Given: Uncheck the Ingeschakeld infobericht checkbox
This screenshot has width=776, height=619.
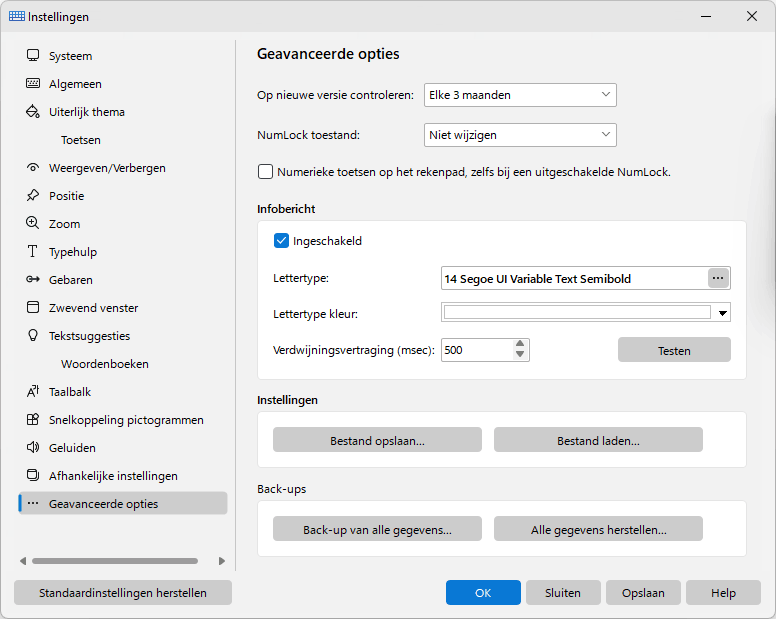Looking at the screenshot, I should click(281, 241).
